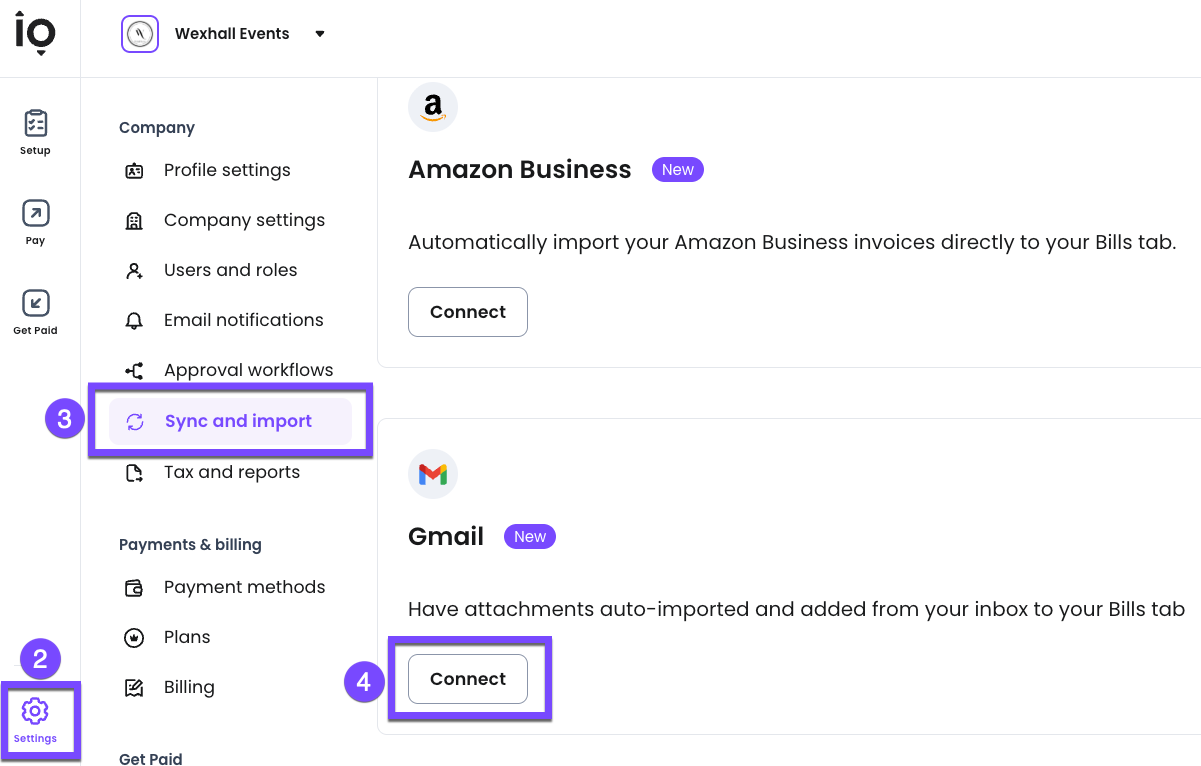Click the Wexhall Events company avatar

(x=140, y=34)
